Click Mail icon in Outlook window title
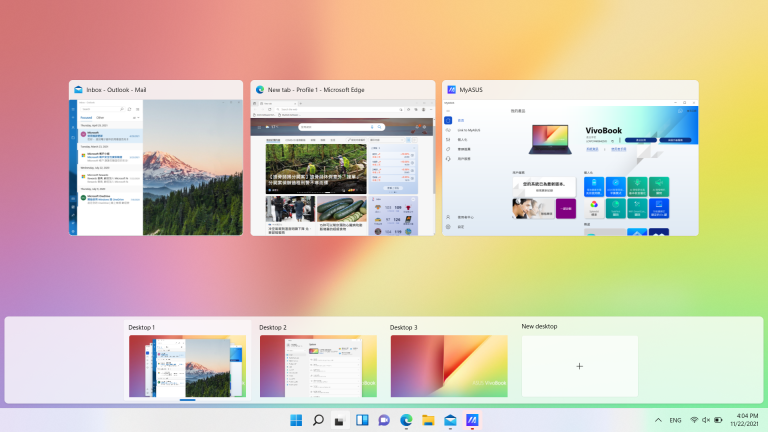768x432 pixels. [78, 90]
